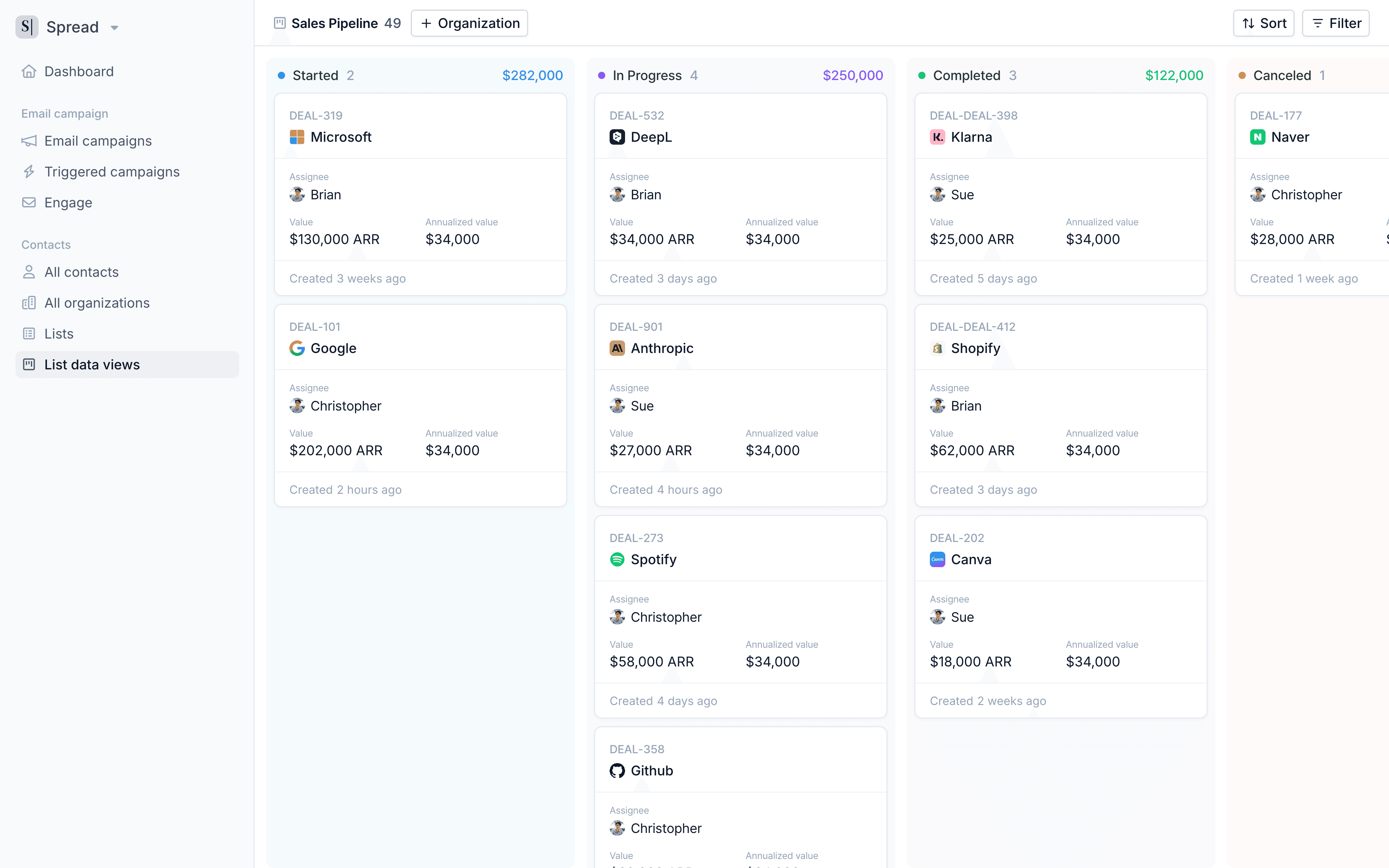This screenshot has height=868, width=1389.
Task: Click the Sales Pipeline board icon
Action: click(279, 23)
